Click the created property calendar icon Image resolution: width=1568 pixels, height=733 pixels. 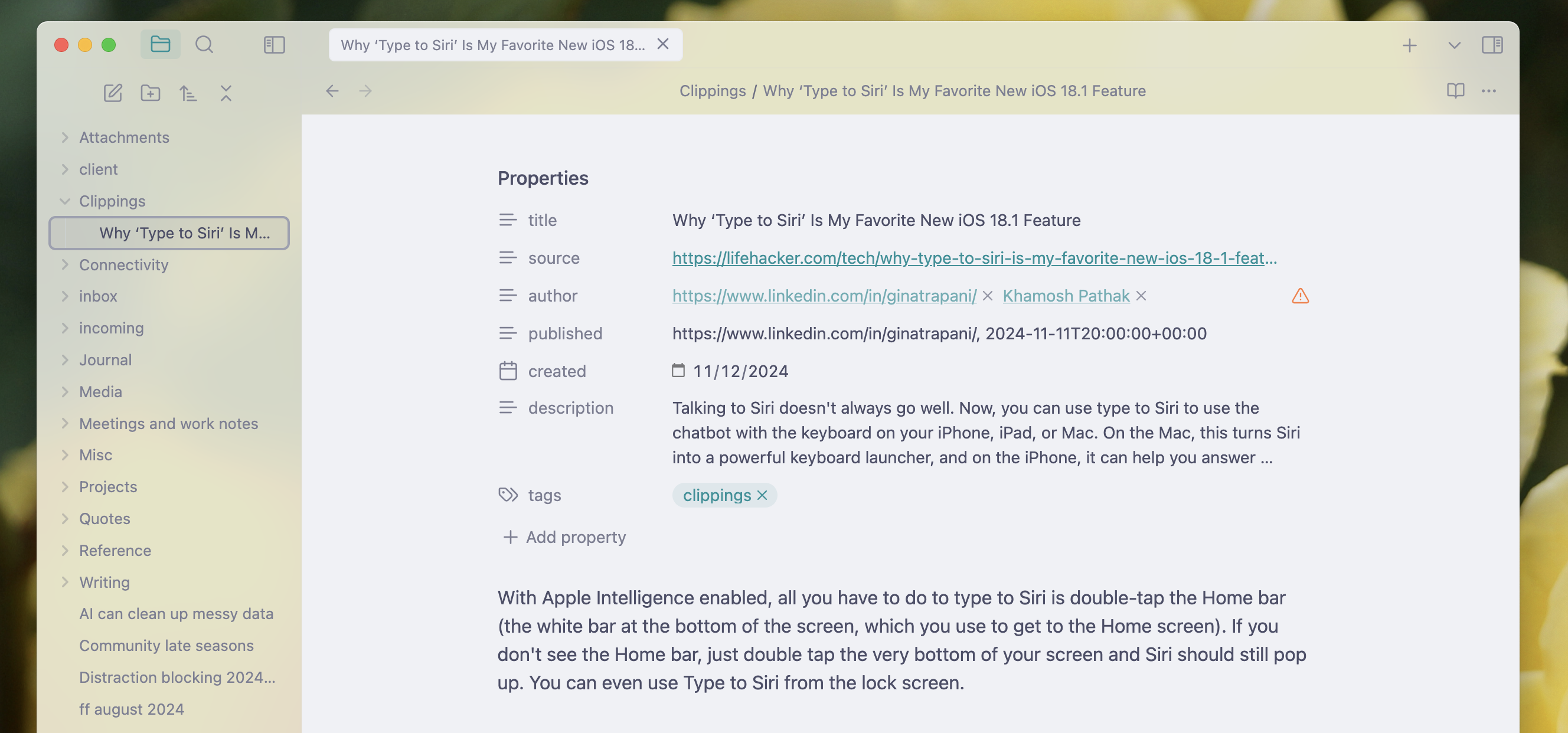508,371
